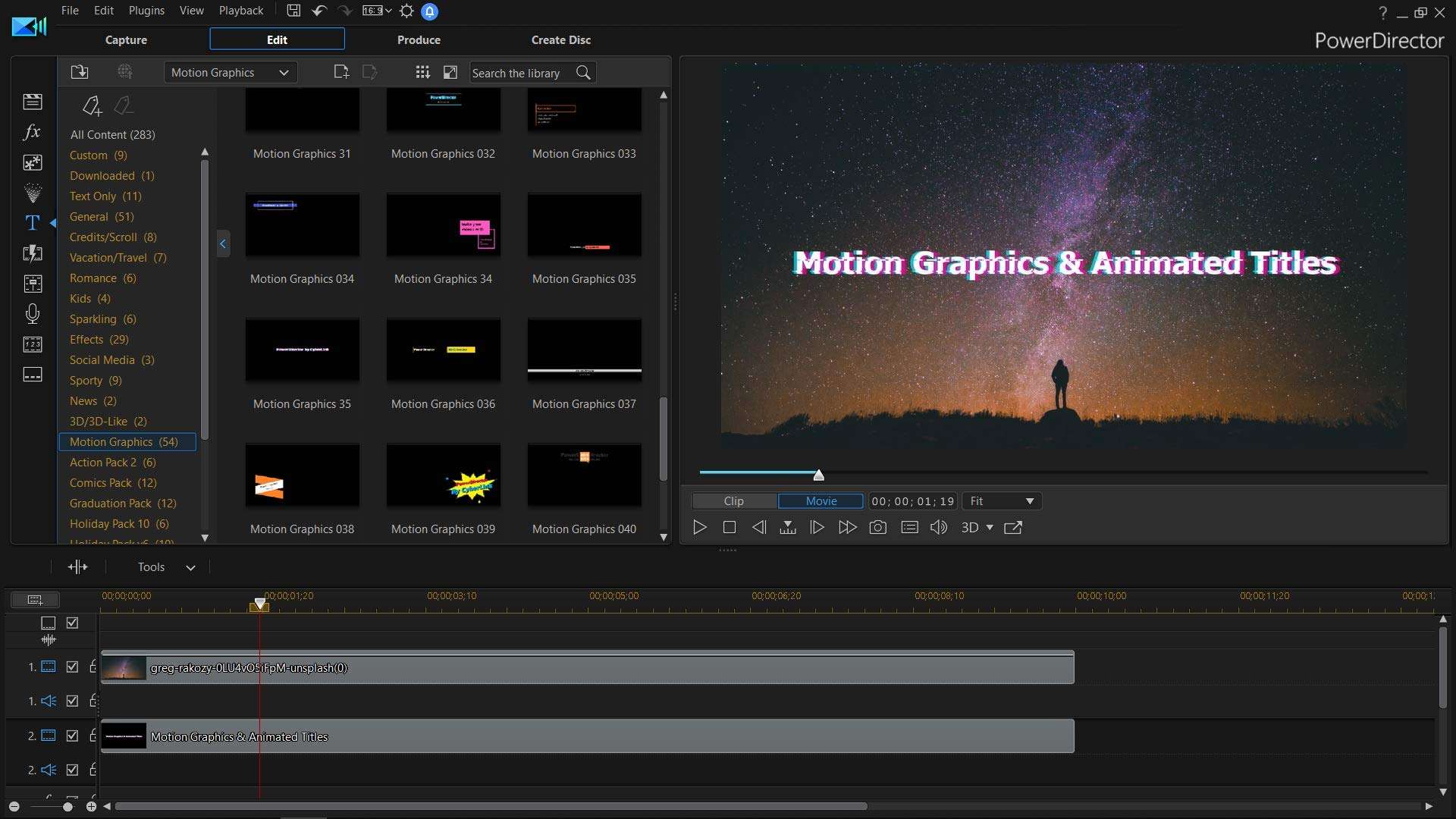Disable the track 2 Motion Graphics checkbox
This screenshot has width=1456, height=819.
(72, 735)
